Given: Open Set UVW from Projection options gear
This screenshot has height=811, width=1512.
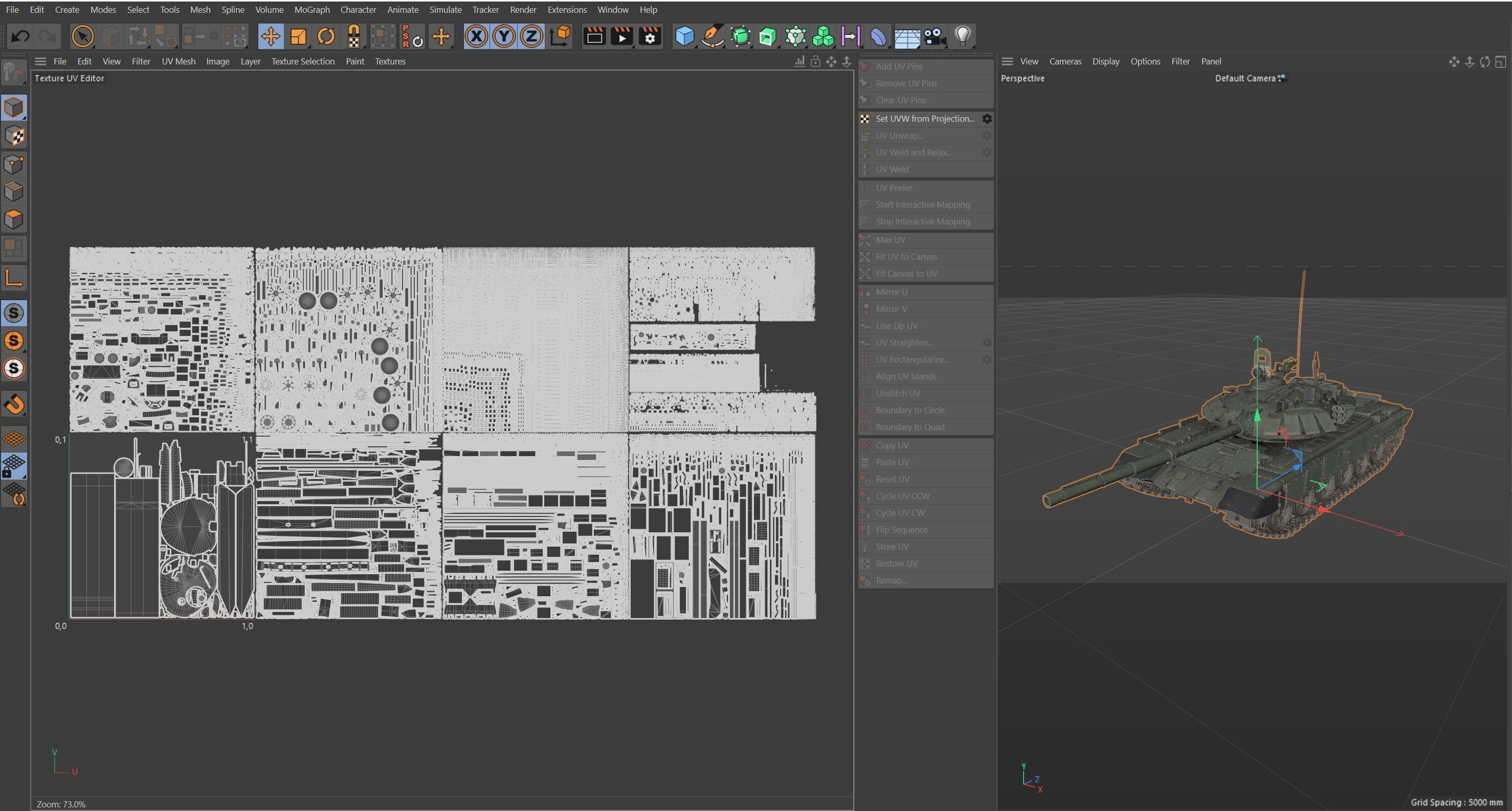Looking at the screenshot, I should point(987,119).
